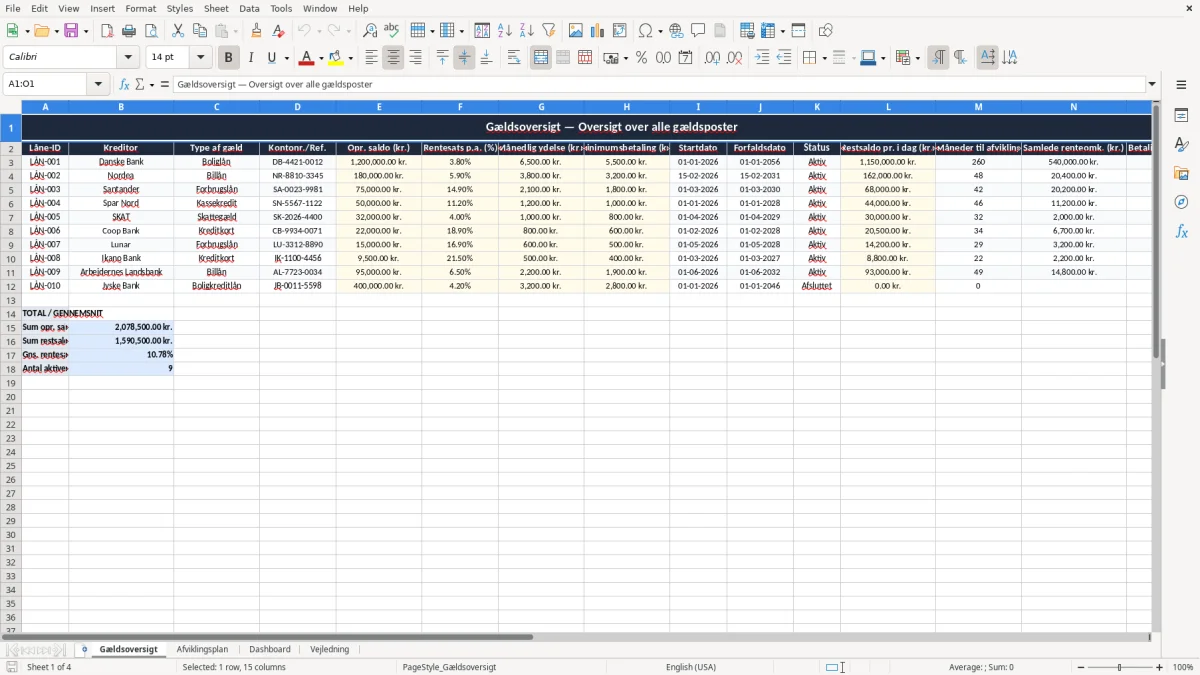This screenshot has width=1200, height=675.
Task: Open Find & Replace
Action: pos(370,31)
